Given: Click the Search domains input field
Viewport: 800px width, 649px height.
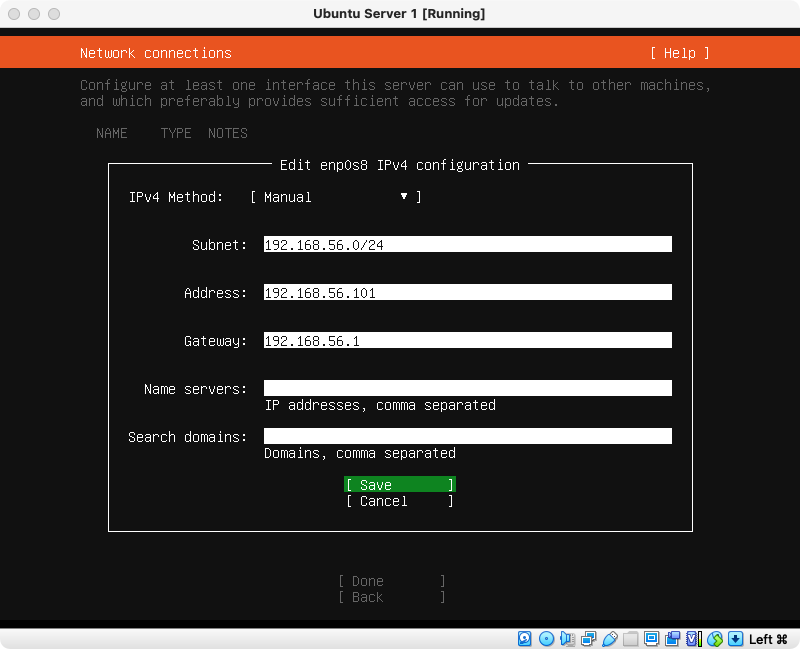Looking at the screenshot, I should coord(467,436).
